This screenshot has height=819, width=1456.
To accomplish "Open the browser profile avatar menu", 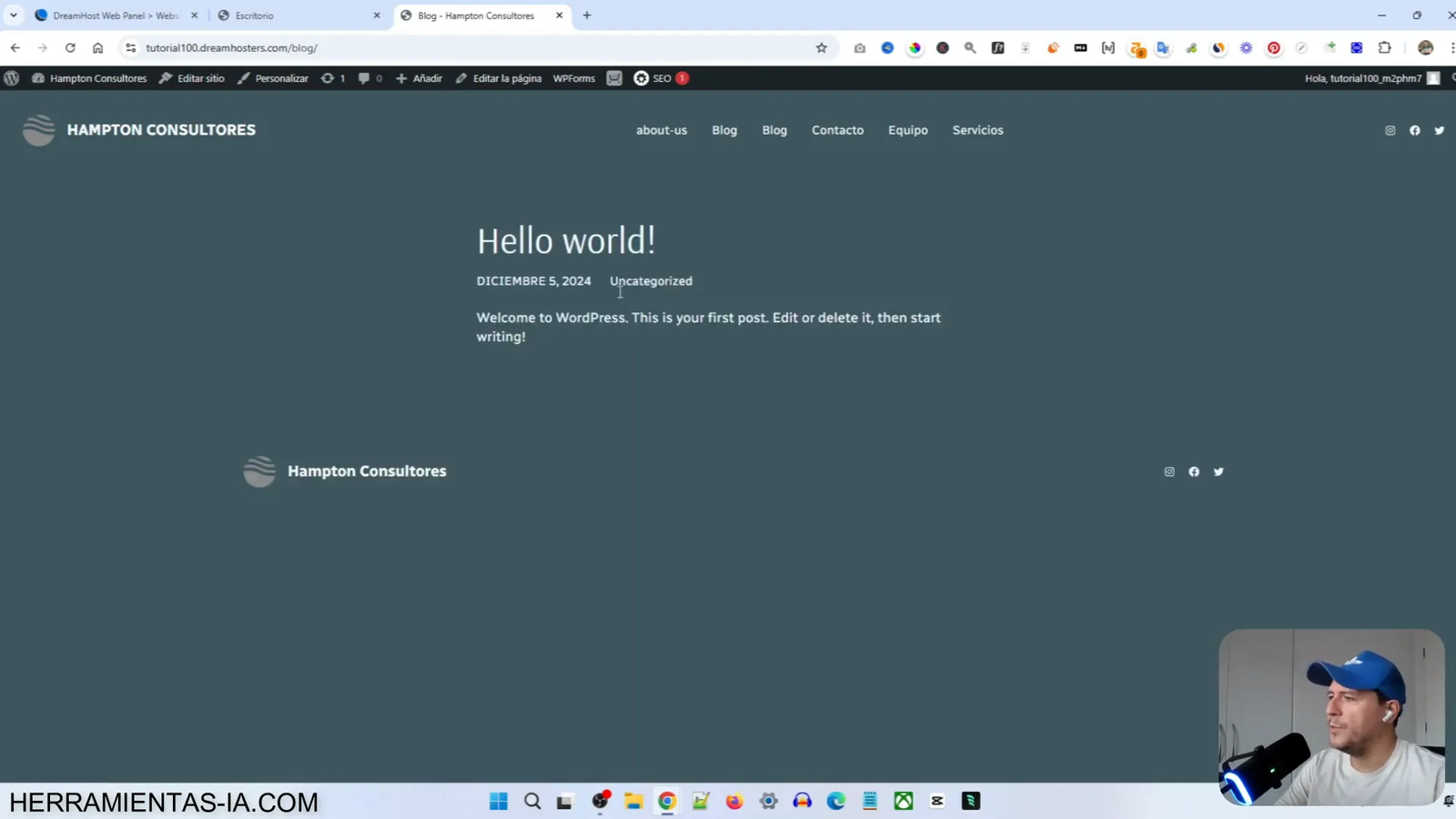I will coord(1424,47).
